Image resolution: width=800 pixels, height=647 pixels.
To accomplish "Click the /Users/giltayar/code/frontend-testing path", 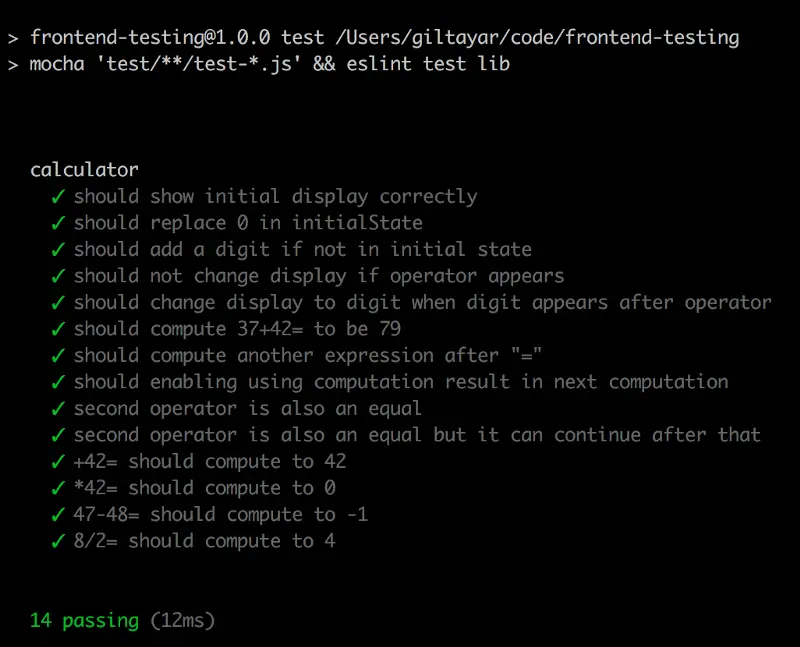I will [537, 38].
